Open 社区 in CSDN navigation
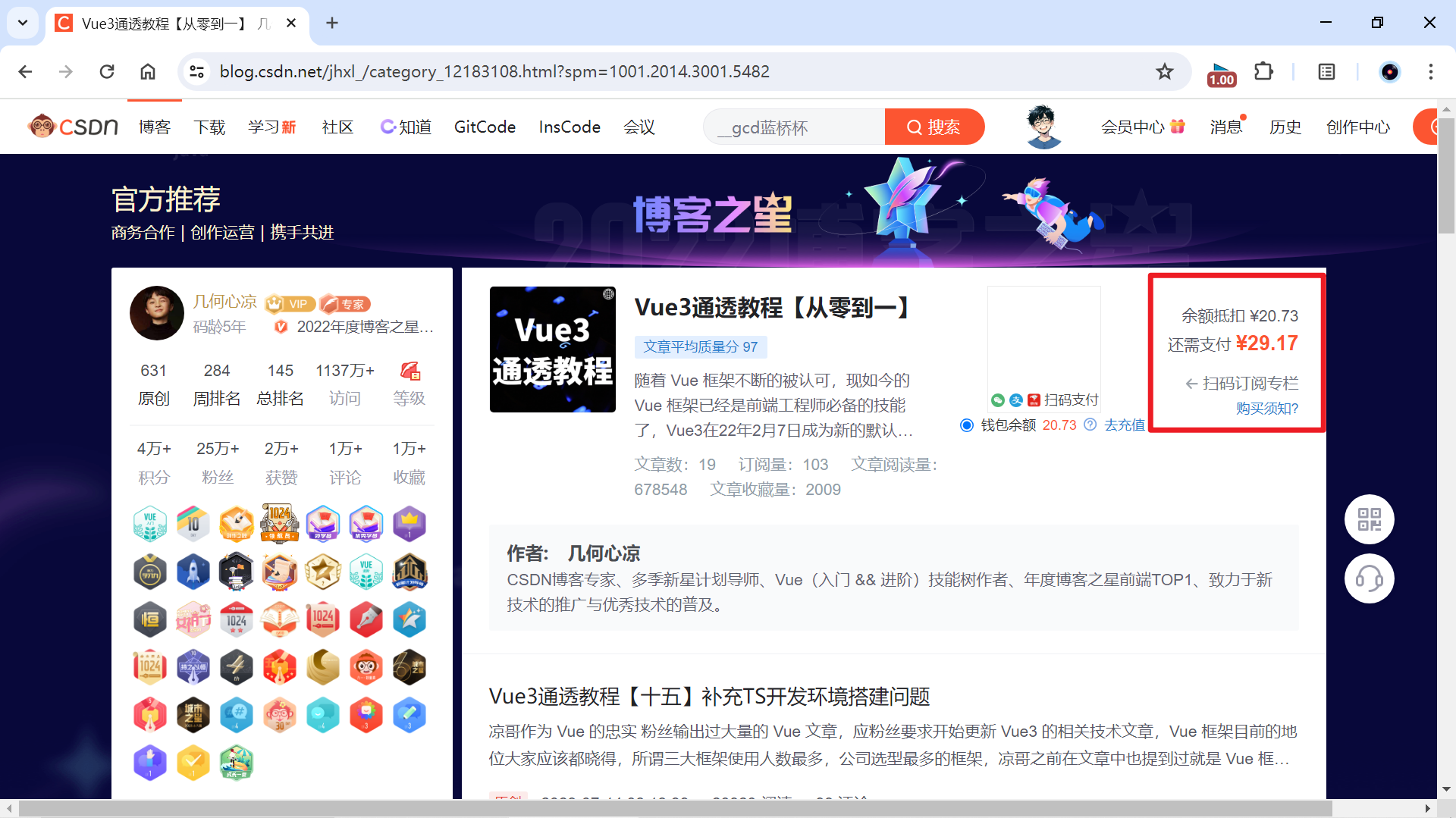This screenshot has width=1456, height=818. pos(338,127)
